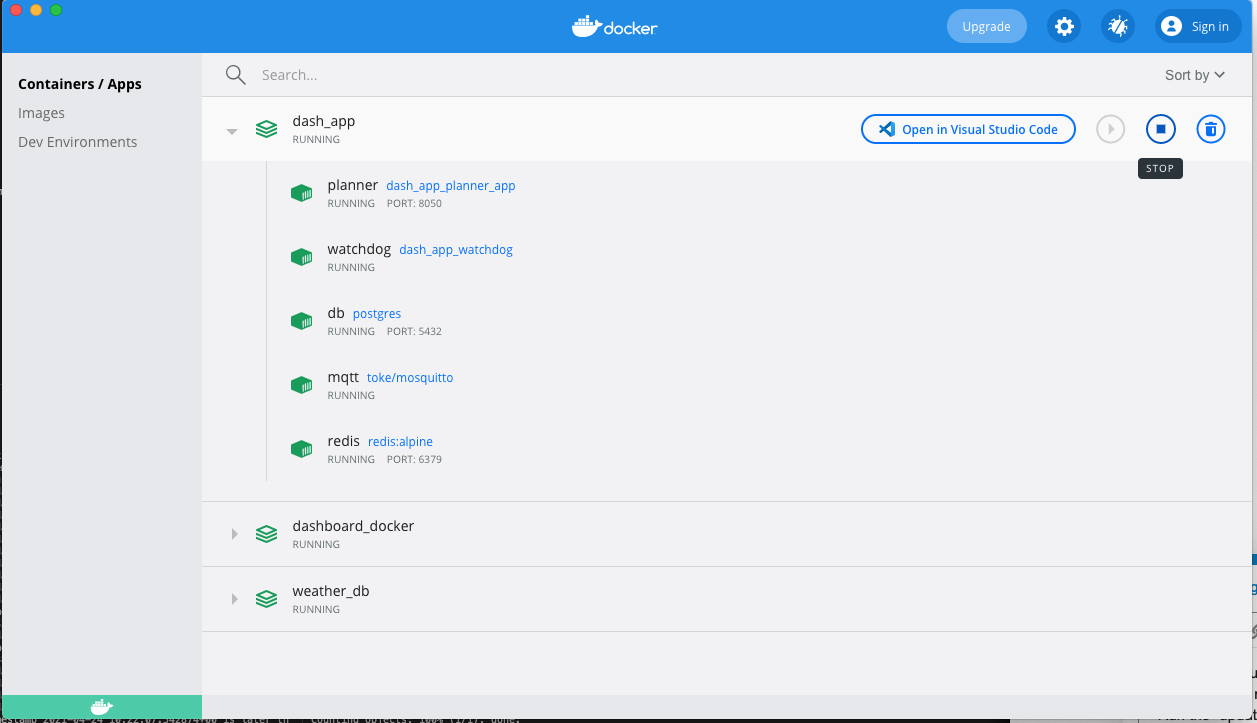Click the weather_db group title
Screen dimensions: 1257x723
coord(331,591)
